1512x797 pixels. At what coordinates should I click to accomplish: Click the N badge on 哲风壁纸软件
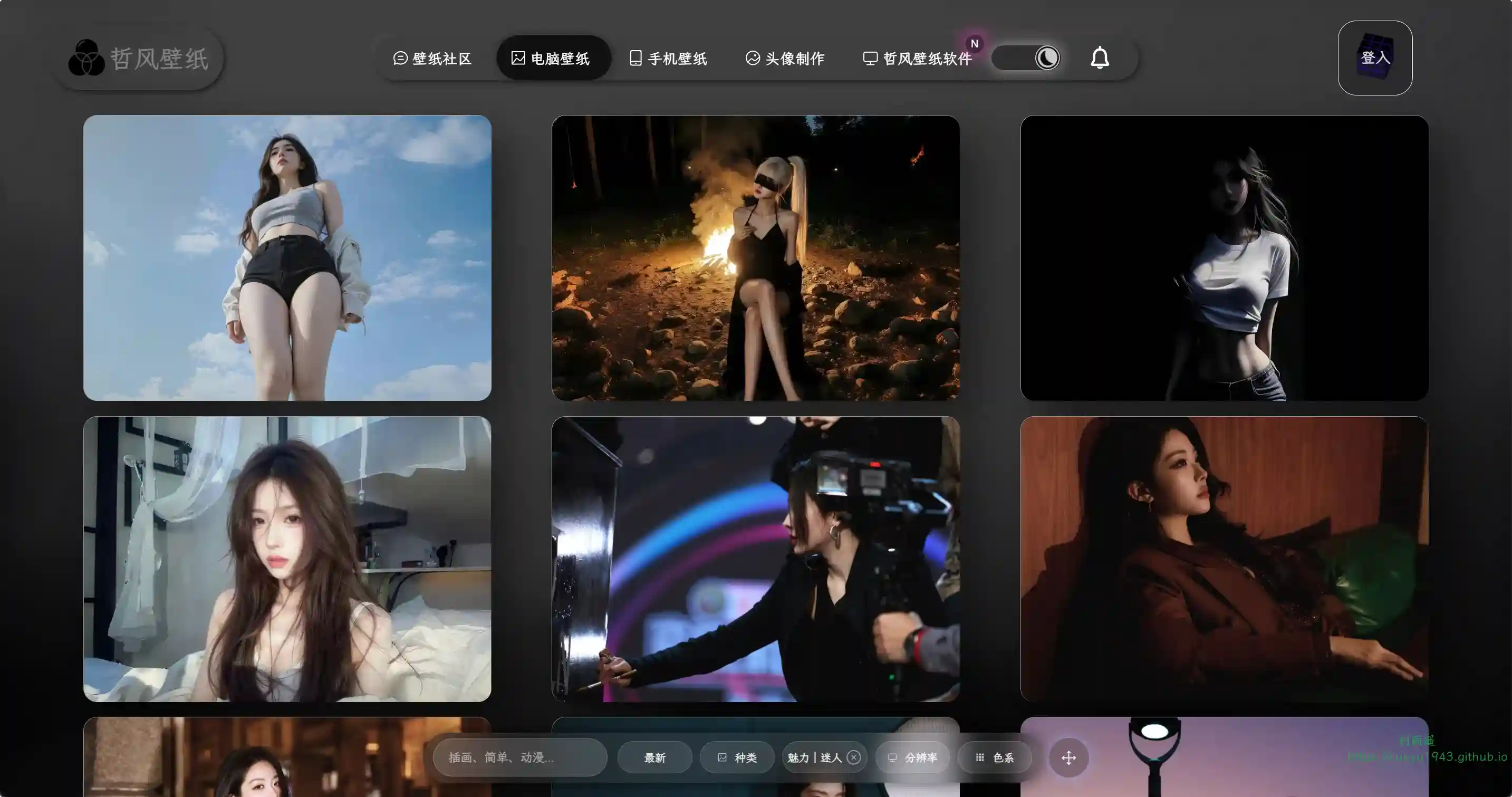(x=975, y=43)
